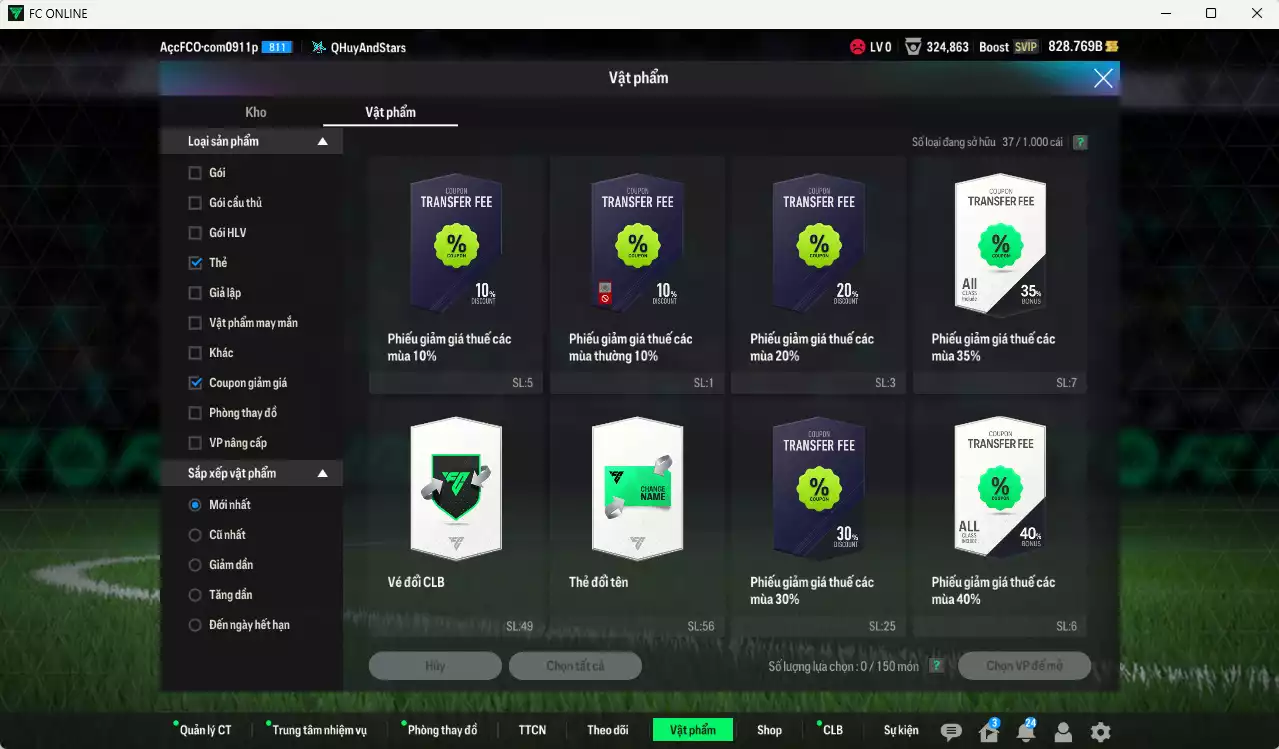Collapse the Loại sản phẩm section
Image resolution: width=1279 pixels, height=749 pixels.
322,142
